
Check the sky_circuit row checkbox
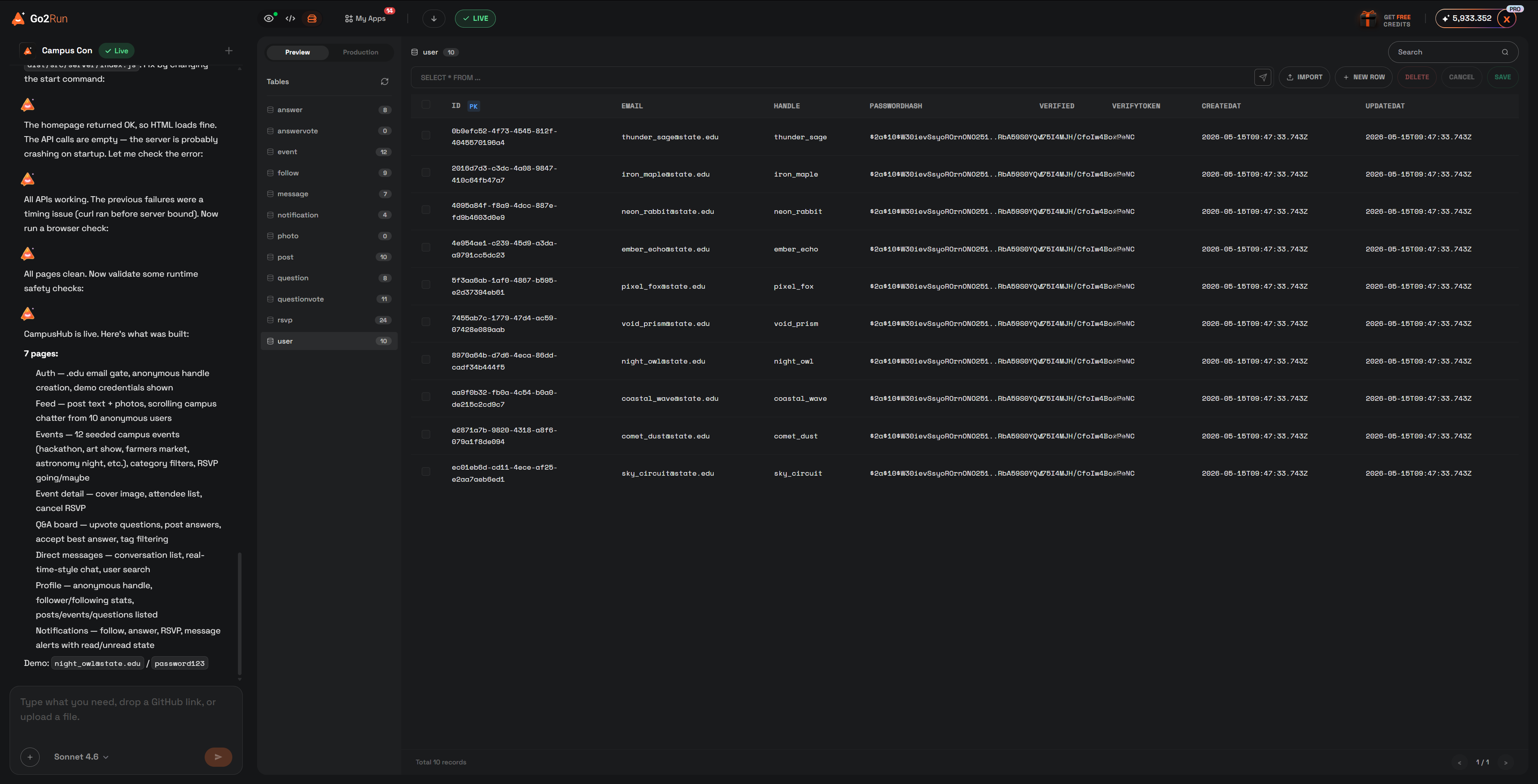pyautogui.click(x=426, y=472)
